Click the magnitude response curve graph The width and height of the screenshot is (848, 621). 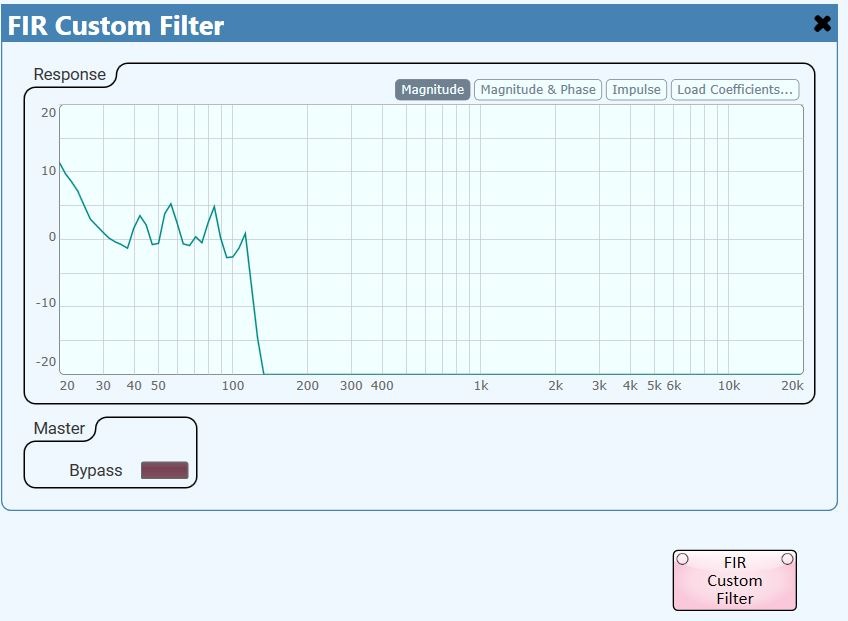[431, 239]
